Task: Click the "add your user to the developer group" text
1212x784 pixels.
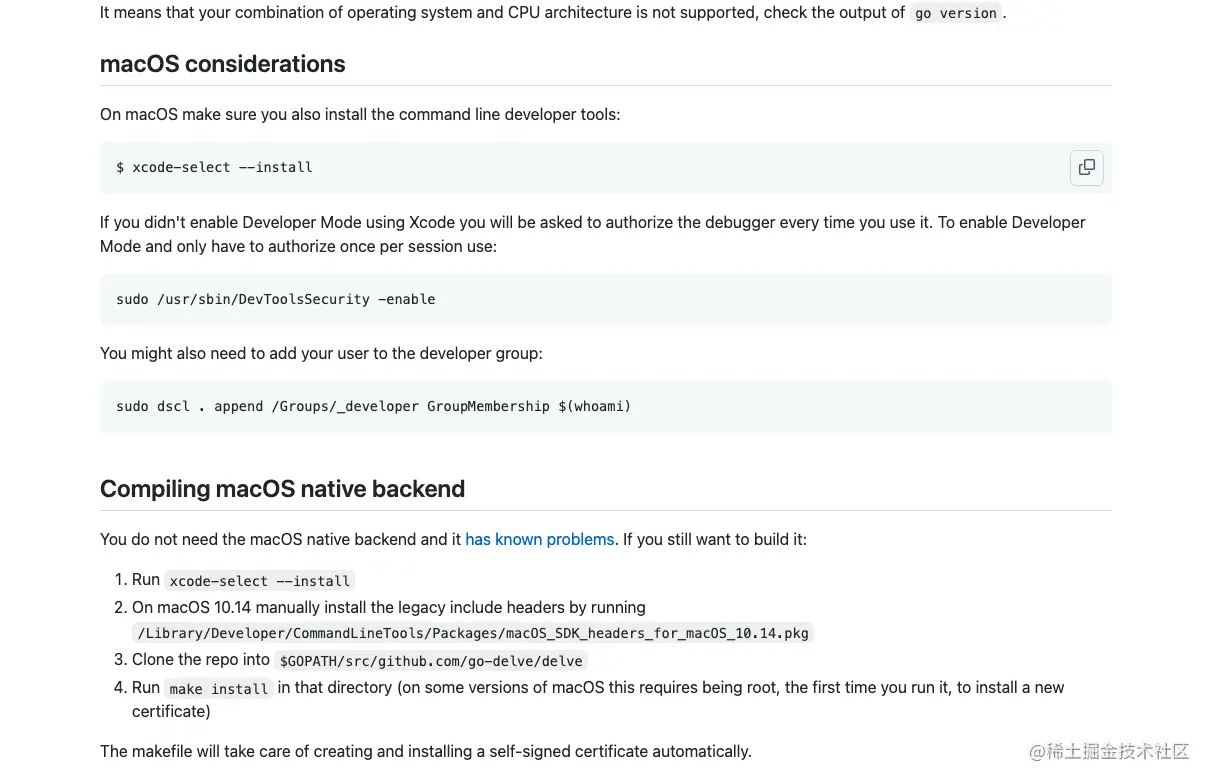Action: click(321, 353)
